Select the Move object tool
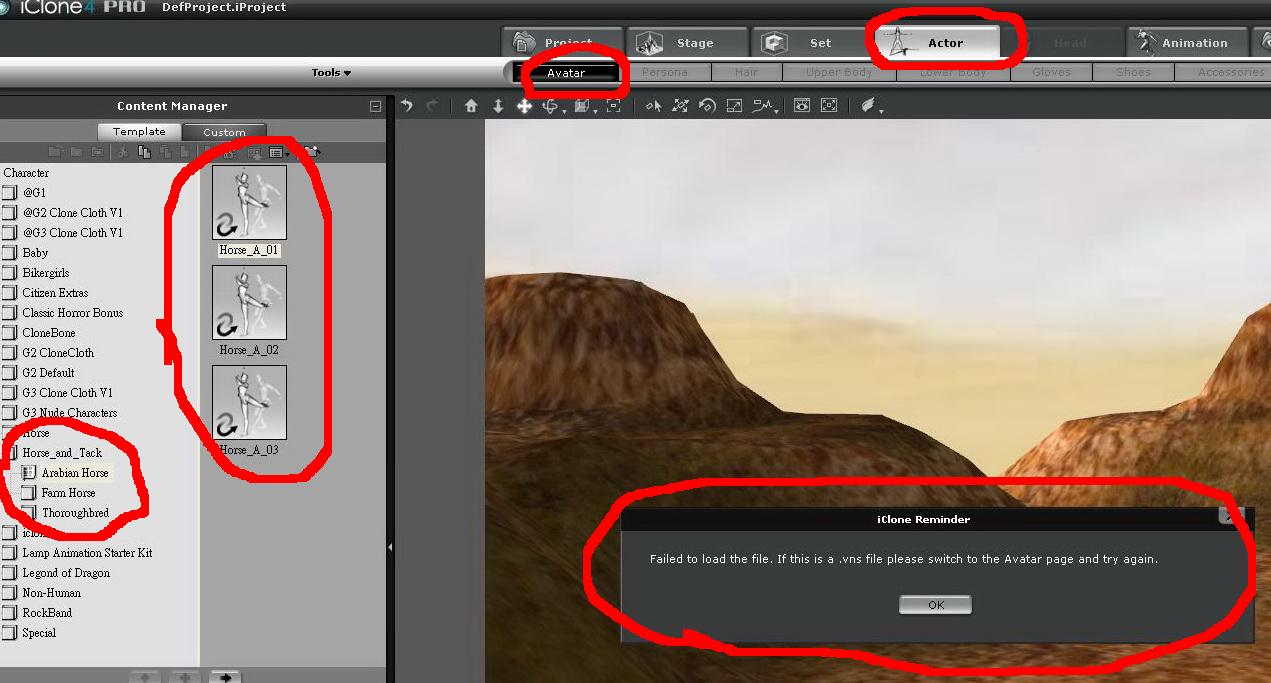 [524, 106]
